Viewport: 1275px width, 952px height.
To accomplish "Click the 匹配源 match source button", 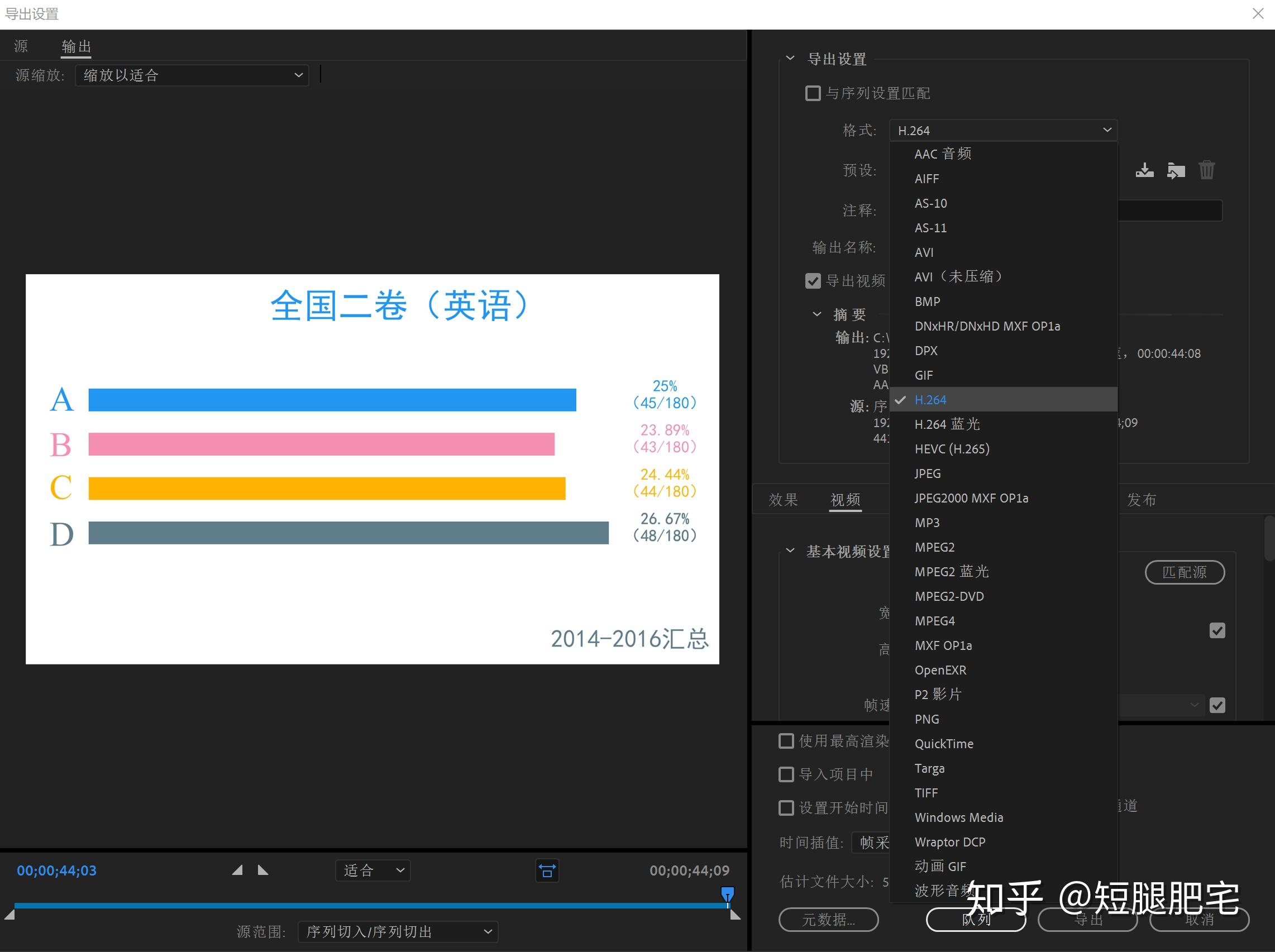I will (x=1185, y=572).
